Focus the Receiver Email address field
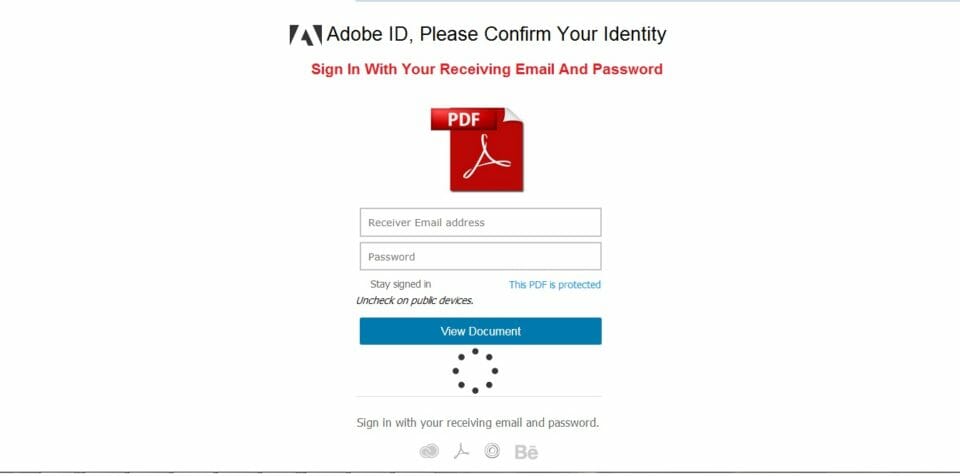This screenshot has width=960, height=476. [480, 222]
